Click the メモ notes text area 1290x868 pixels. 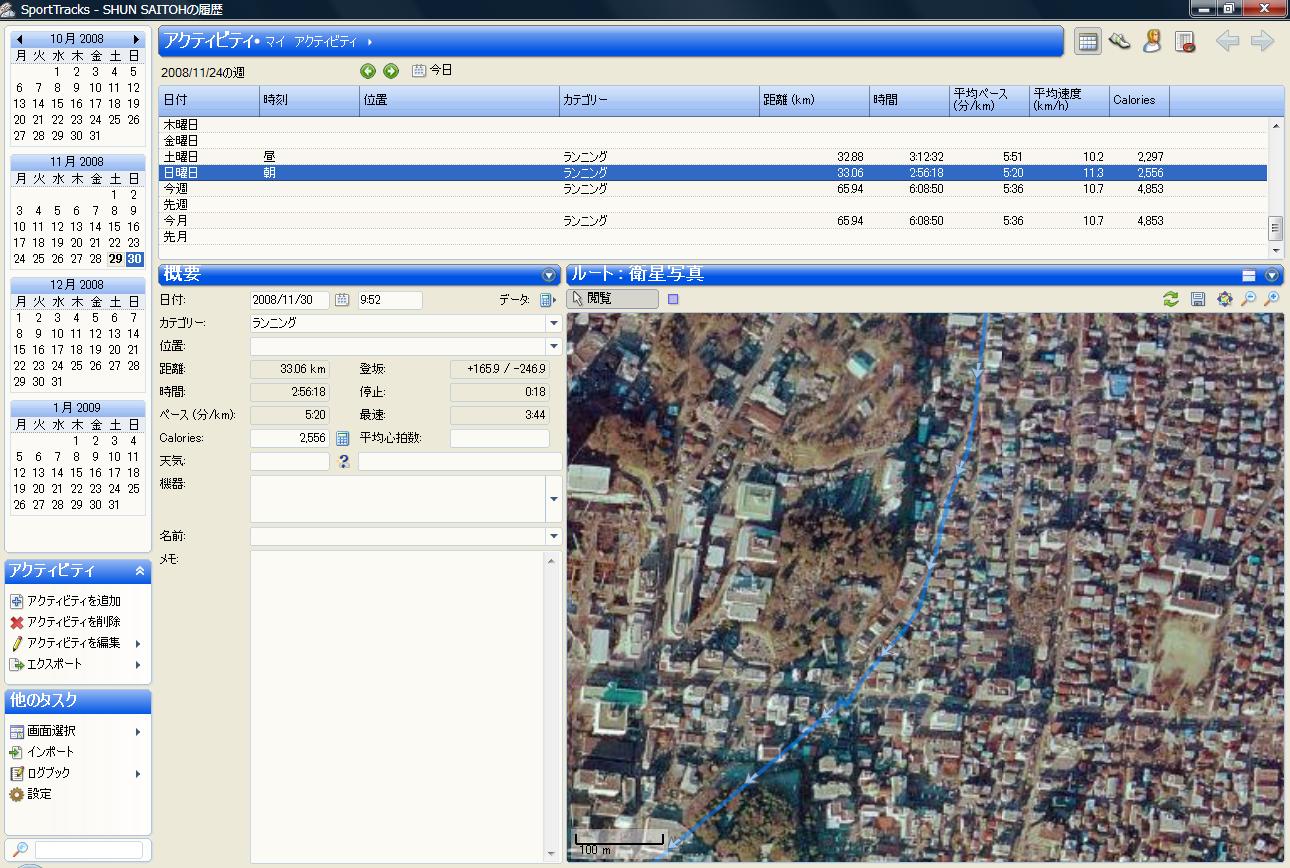coord(397,706)
